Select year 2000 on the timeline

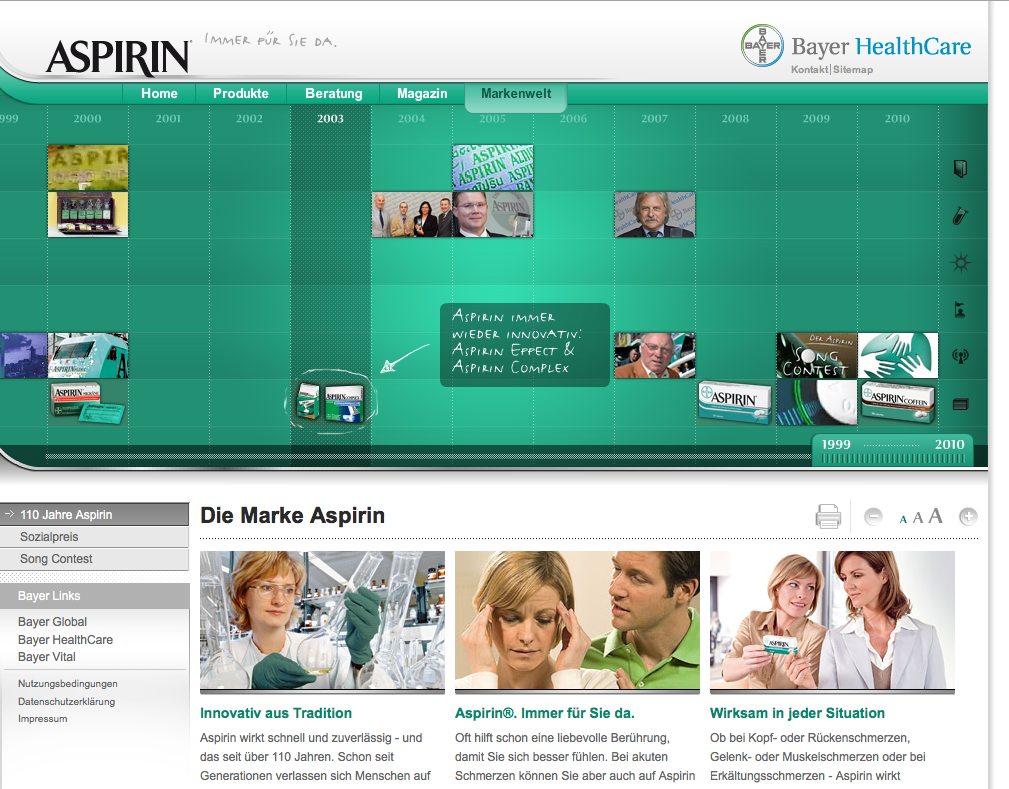click(x=87, y=118)
